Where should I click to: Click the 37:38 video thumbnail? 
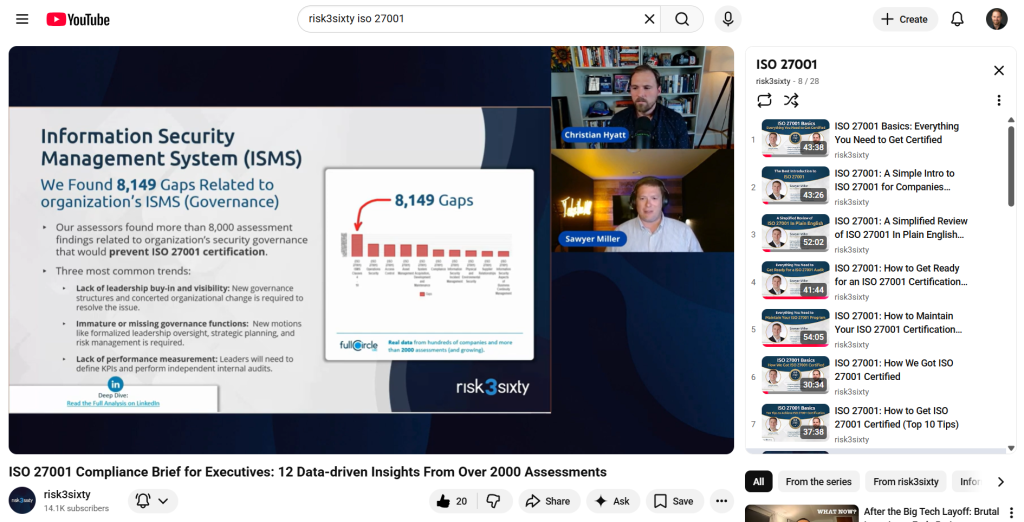795,423
